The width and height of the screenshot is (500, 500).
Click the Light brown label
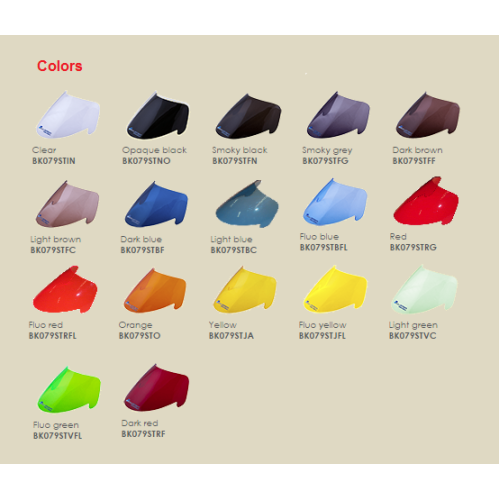tap(56, 240)
